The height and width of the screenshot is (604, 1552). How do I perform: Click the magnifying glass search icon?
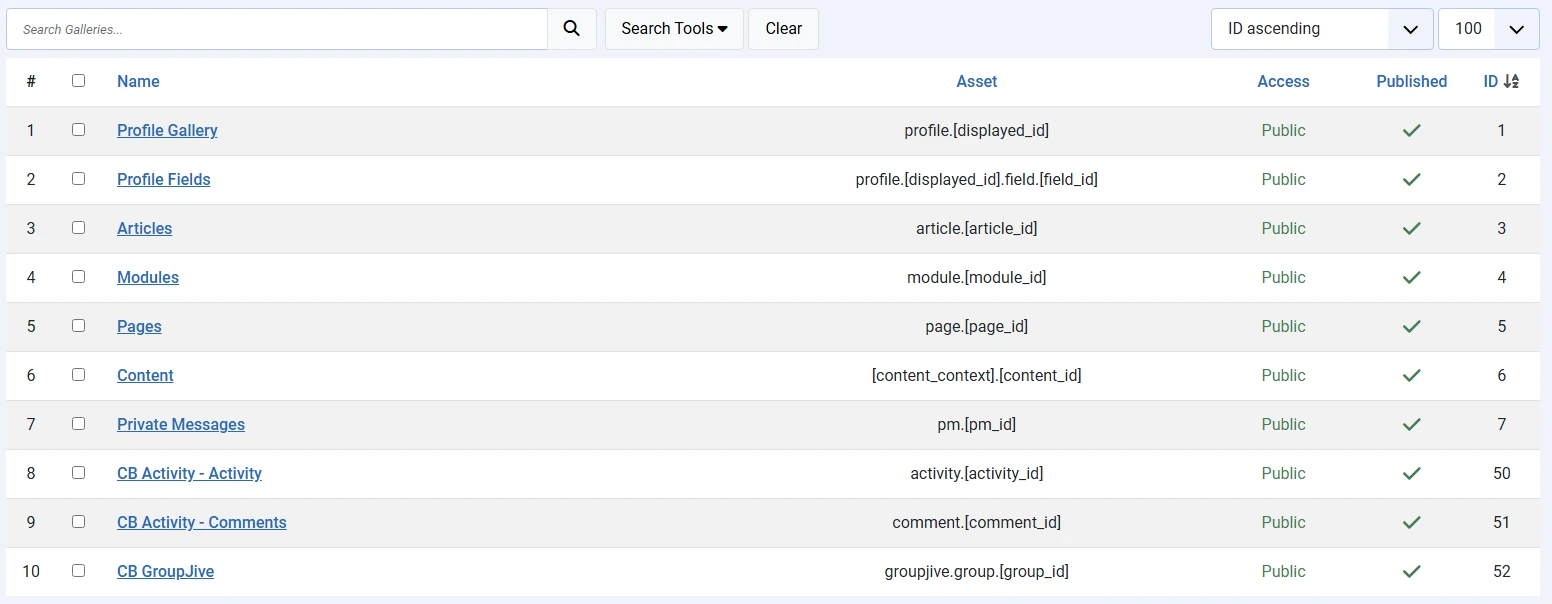click(x=571, y=29)
